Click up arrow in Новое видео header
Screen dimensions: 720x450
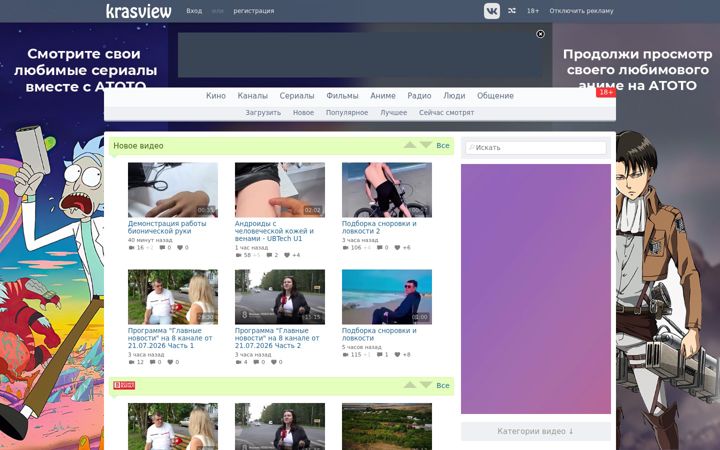tap(410, 145)
